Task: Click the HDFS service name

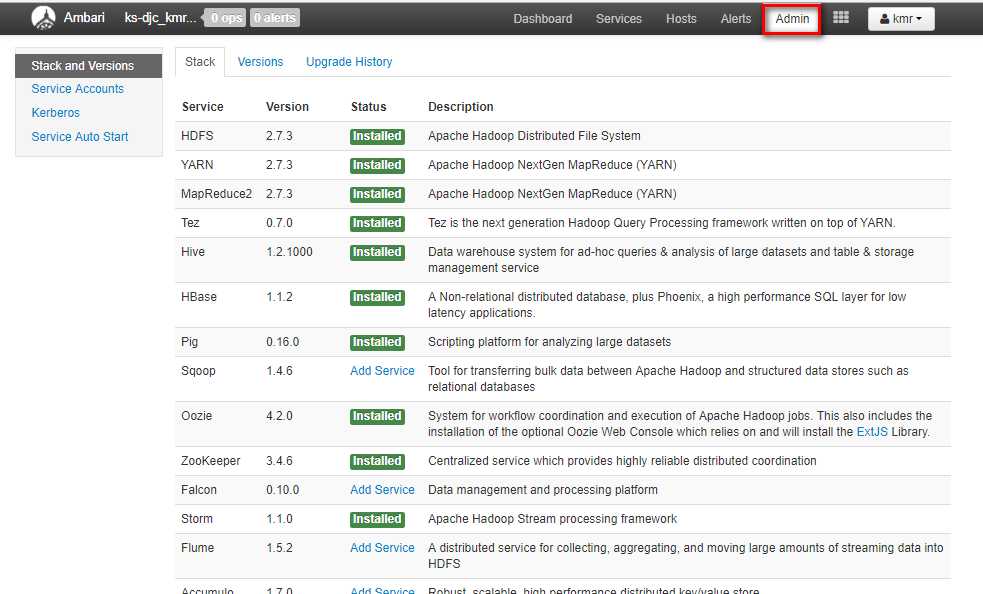Action: [x=197, y=136]
